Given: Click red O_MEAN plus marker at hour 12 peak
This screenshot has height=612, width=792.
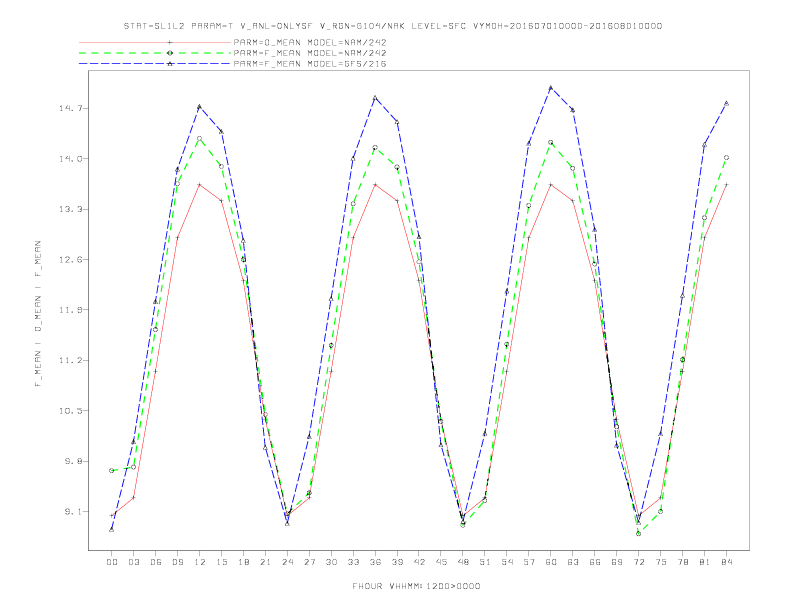Looking at the screenshot, I should pos(200,185).
